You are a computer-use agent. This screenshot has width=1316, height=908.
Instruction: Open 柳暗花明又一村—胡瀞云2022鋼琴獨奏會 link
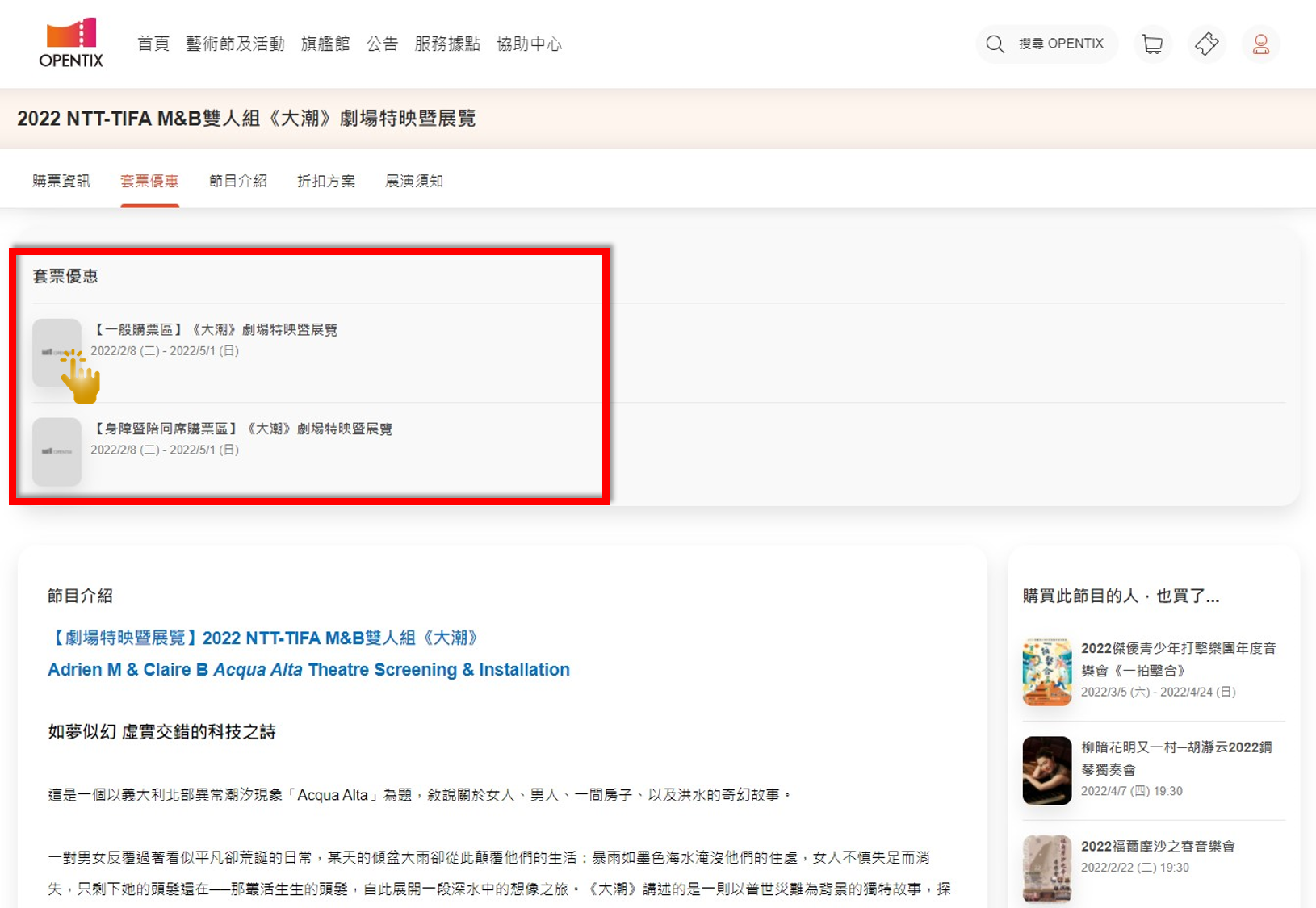click(1176, 758)
